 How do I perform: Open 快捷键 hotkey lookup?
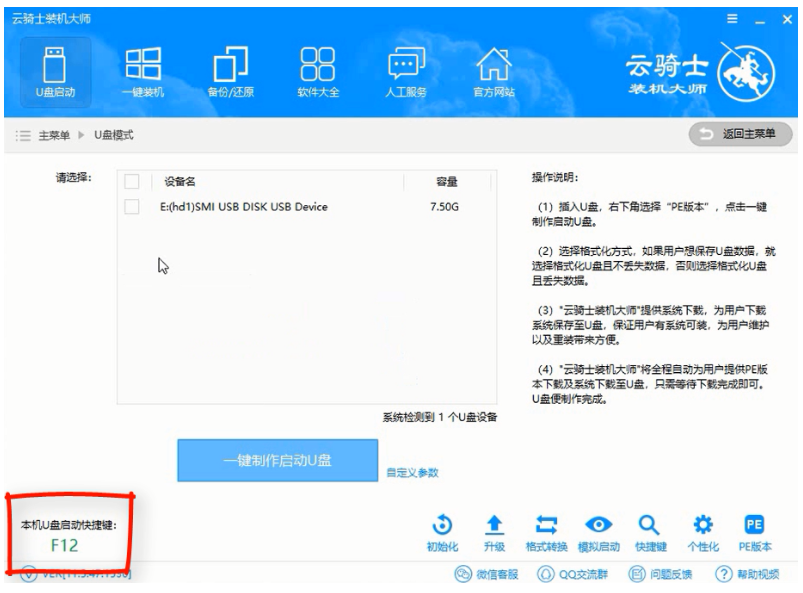tap(650, 532)
